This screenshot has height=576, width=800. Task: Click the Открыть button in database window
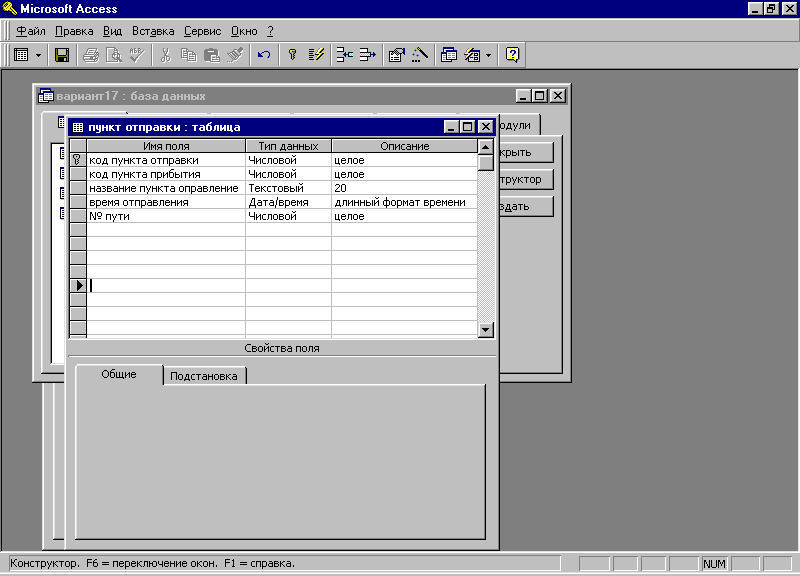coord(526,152)
